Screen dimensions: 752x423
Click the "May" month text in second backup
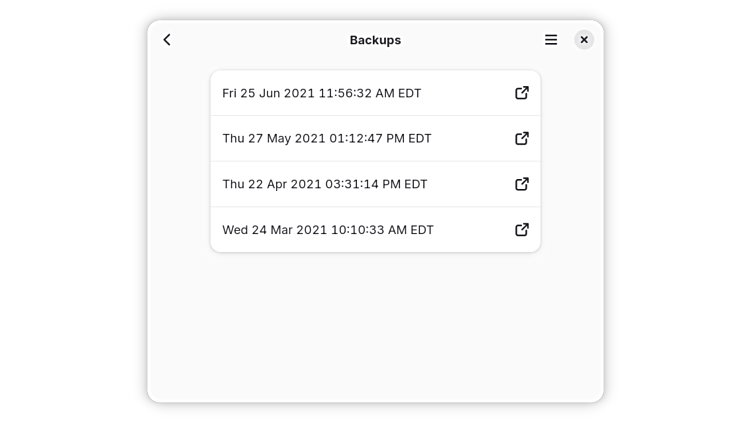click(x=277, y=139)
